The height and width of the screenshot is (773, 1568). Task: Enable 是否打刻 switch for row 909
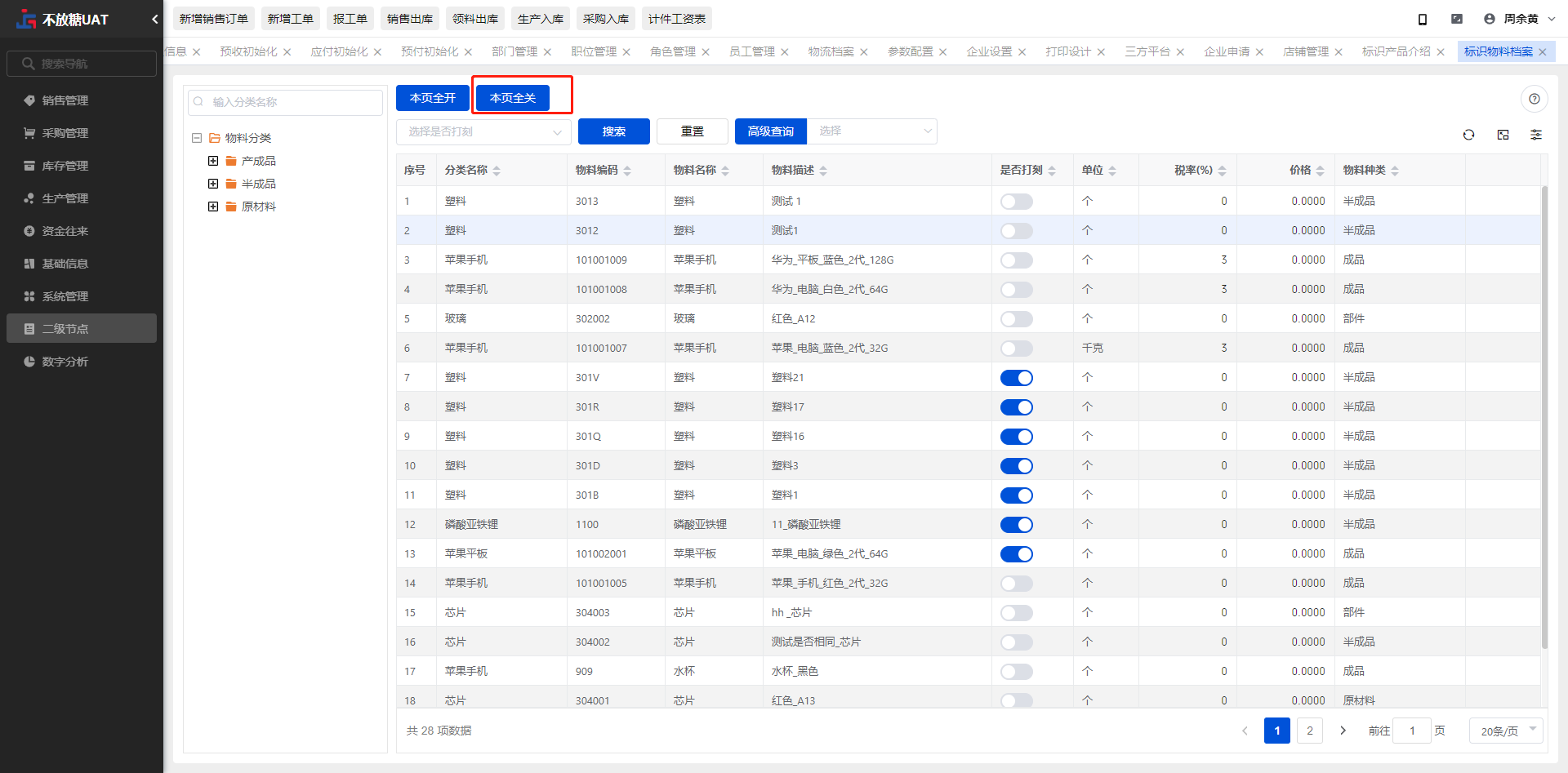(x=1017, y=672)
